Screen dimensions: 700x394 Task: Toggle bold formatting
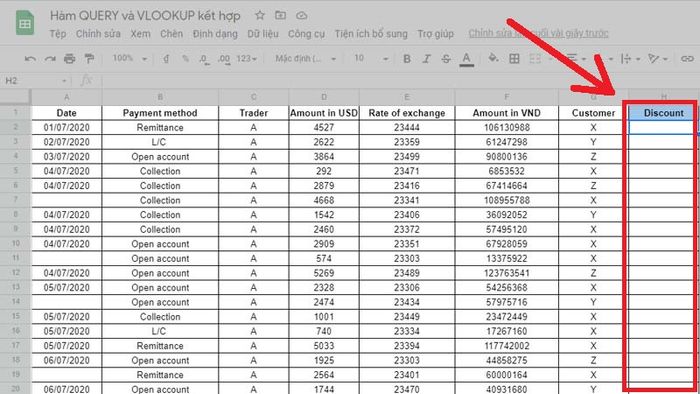(x=407, y=58)
